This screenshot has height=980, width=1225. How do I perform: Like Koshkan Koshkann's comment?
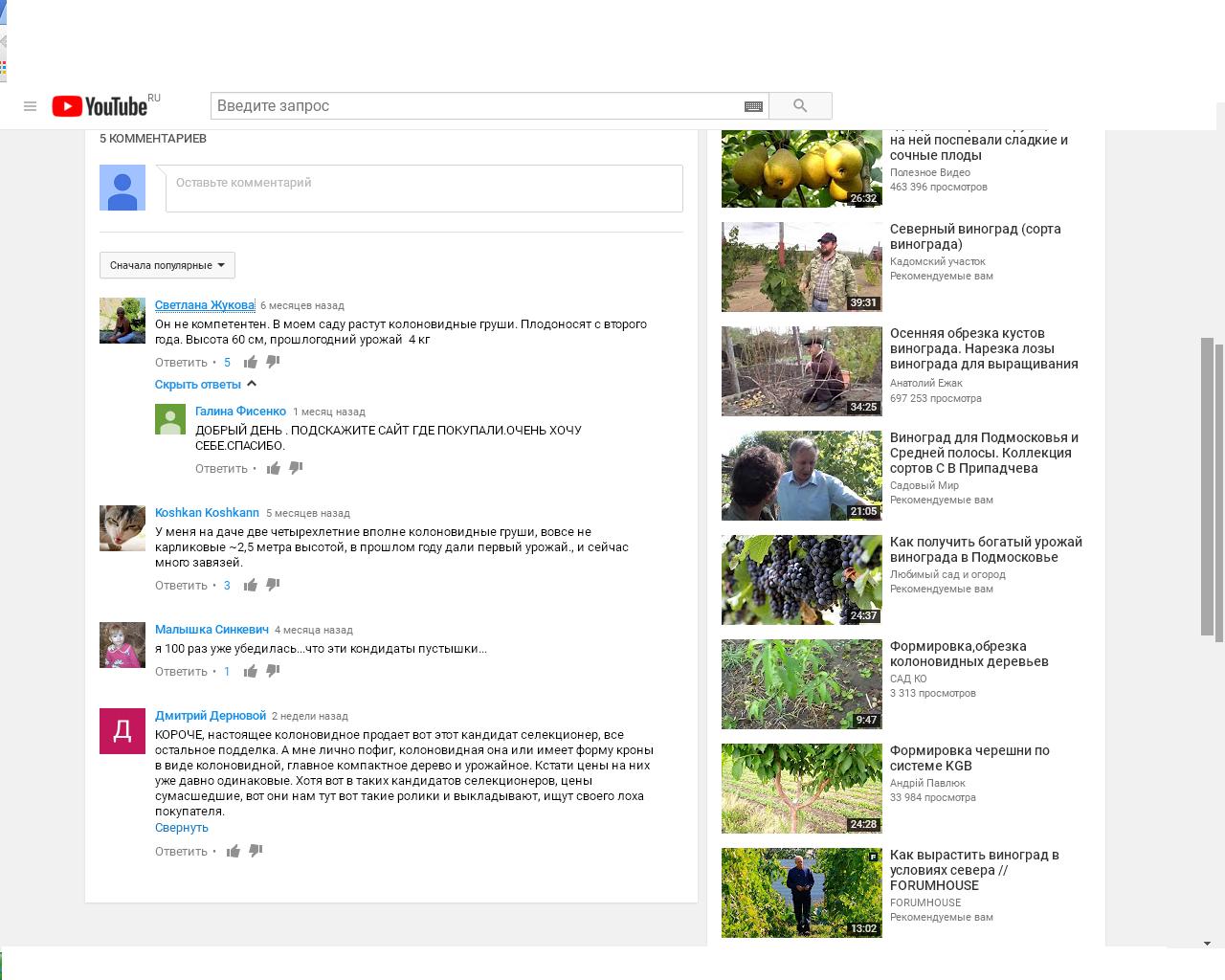click(x=251, y=585)
